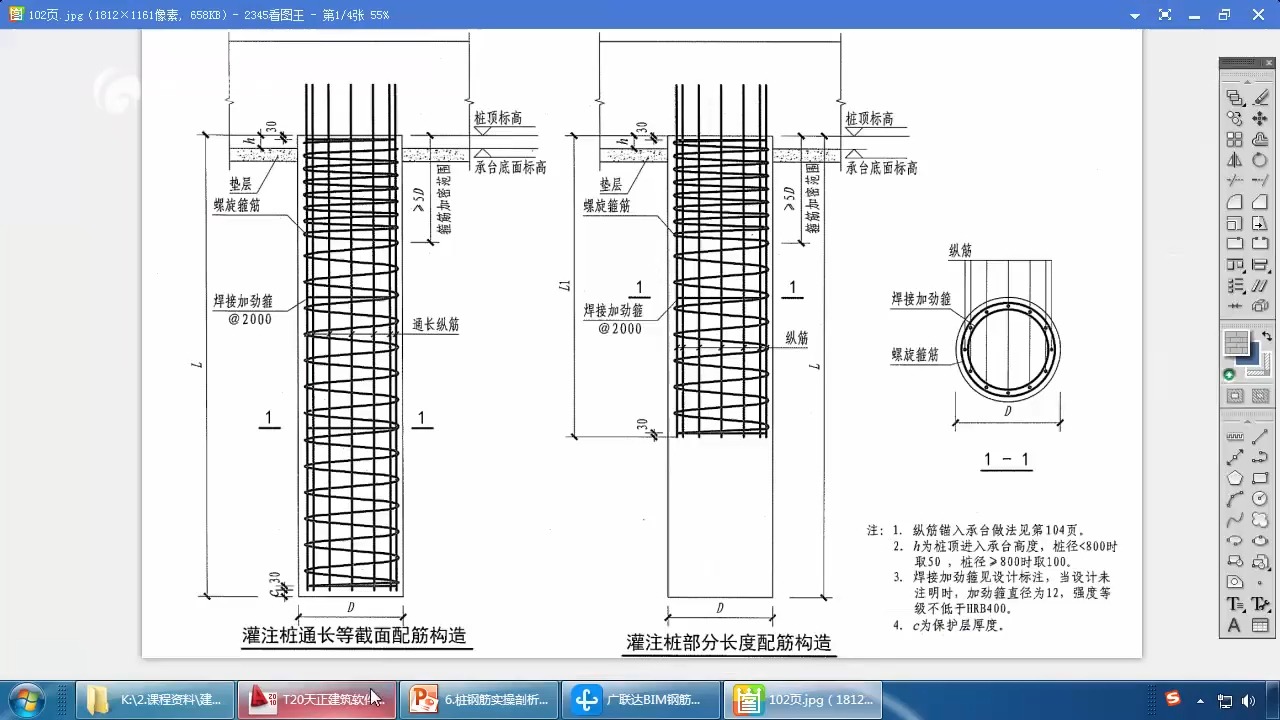Choose the double-arrow construction line tool
This screenshot has height=720, width=1280.
[x=1233, y=456]
